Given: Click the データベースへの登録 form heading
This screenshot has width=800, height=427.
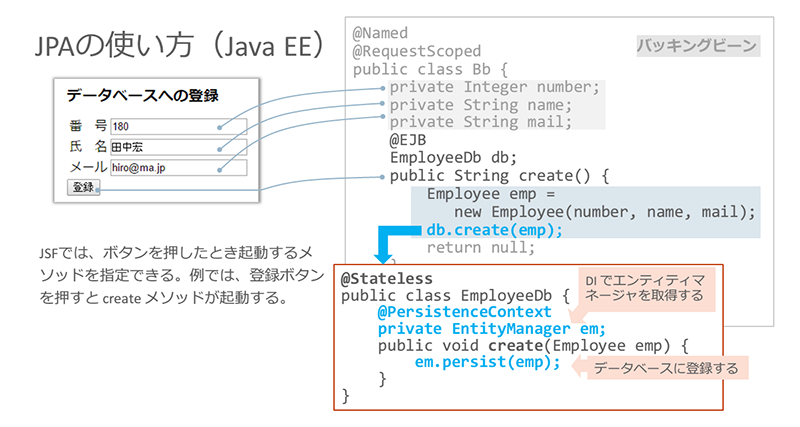Looking at the screenshot, I should [142, 96].
